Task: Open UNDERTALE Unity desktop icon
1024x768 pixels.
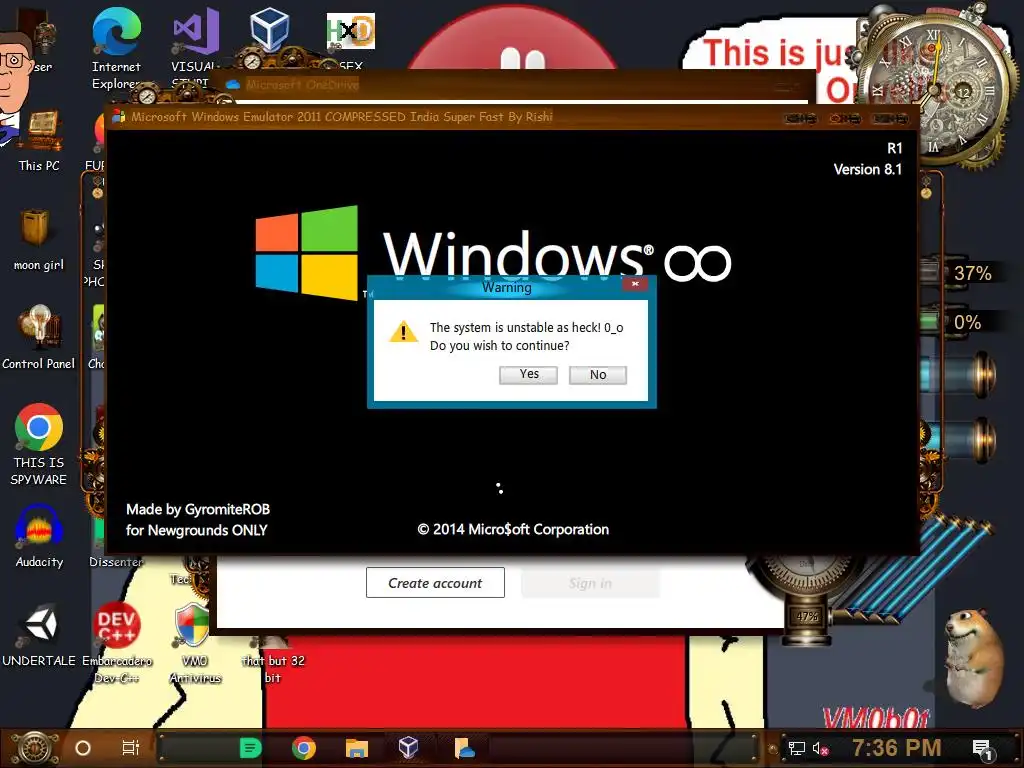Action: coord(39,633)
